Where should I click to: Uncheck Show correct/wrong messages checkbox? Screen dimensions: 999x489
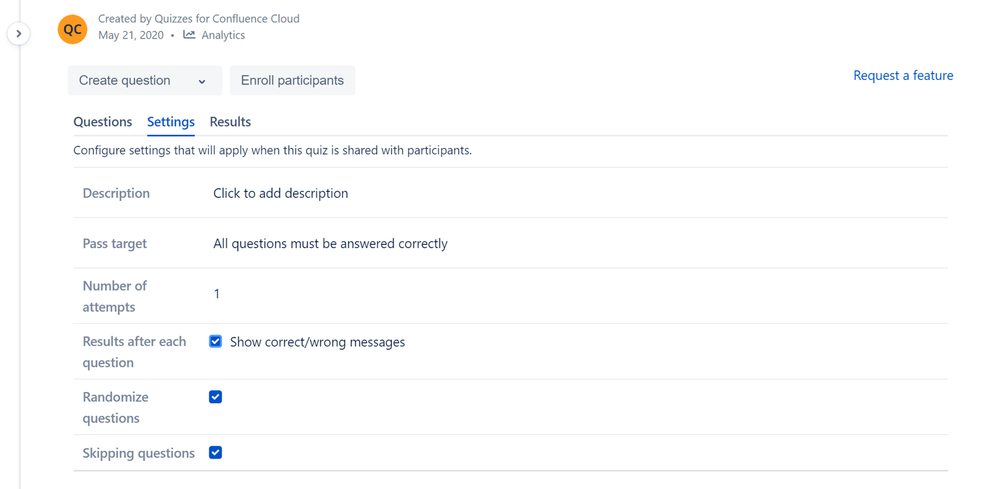(x=215, y=341)
